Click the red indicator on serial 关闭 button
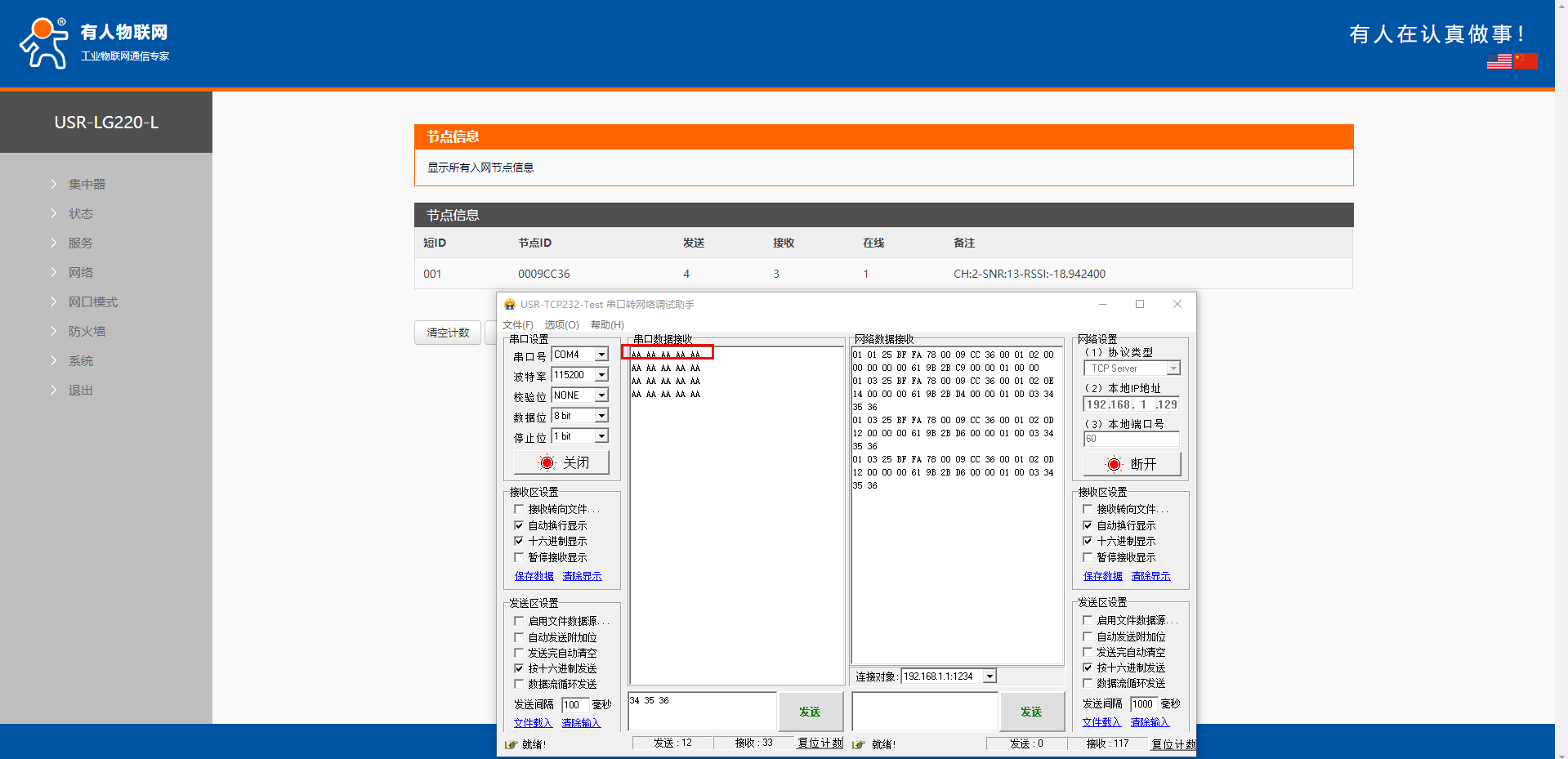 (547, 463)
